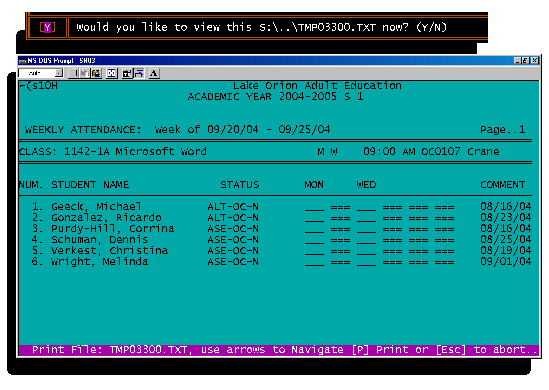Click the 'COMMENT' column header
The height and width of the screenshot is (390, 549).
[502, 185]
